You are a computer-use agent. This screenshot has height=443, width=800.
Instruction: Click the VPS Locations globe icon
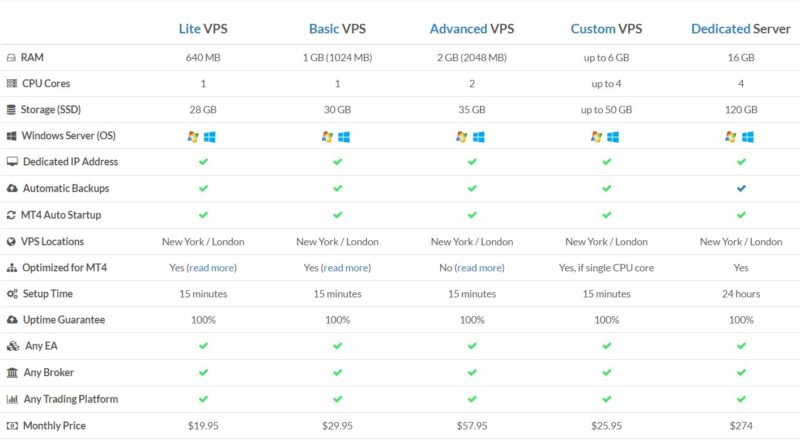11,242
